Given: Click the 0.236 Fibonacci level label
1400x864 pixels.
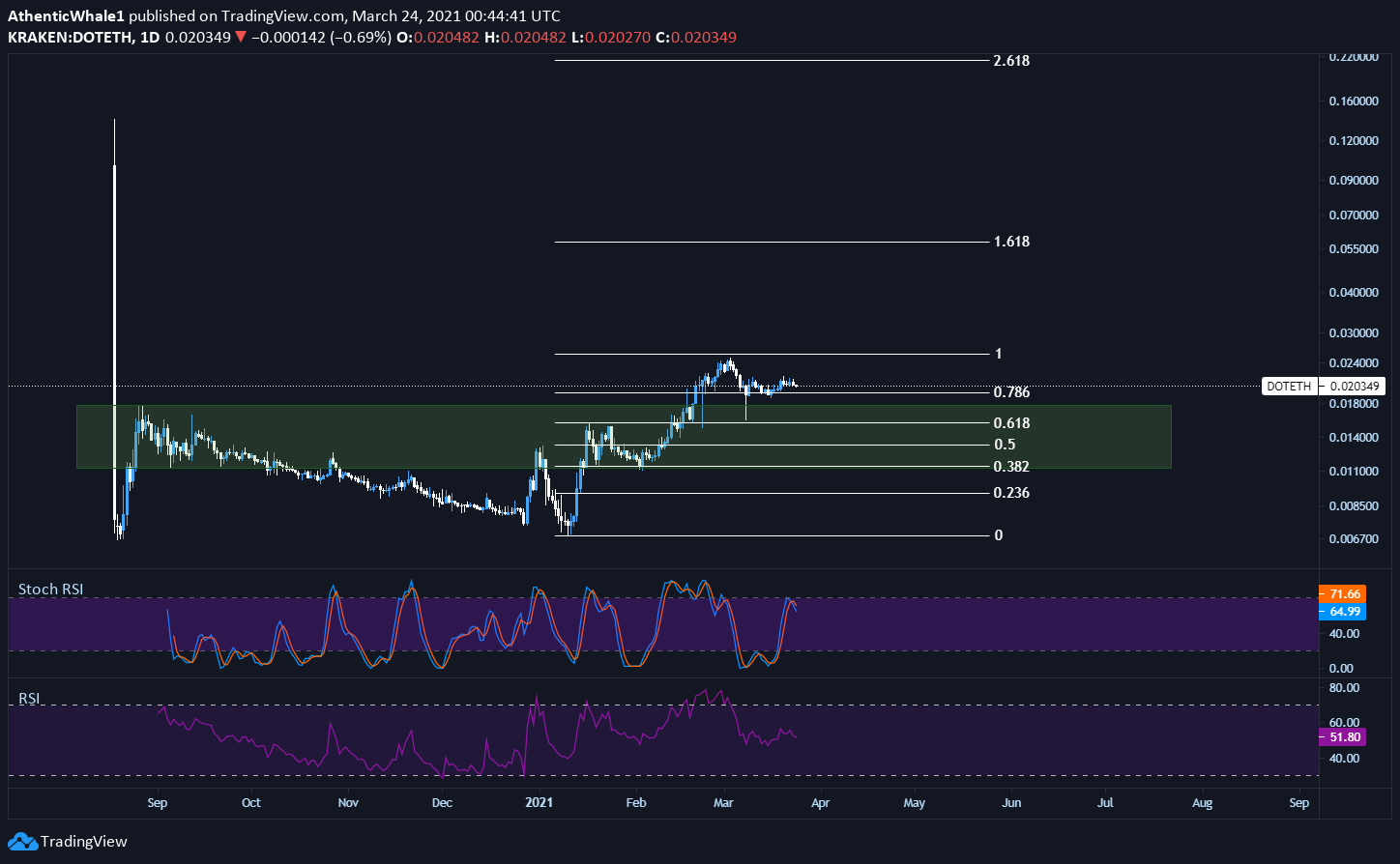Looking at the screenshot, I should pyautogui.click(x=1011, y=493).
